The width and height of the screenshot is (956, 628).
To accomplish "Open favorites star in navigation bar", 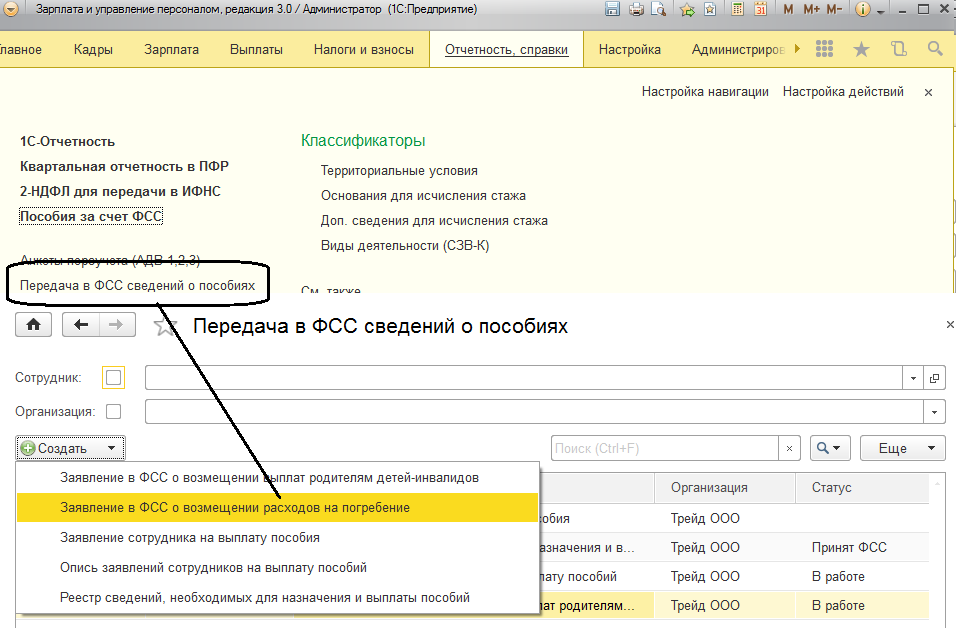I will click(x=861, y=49).
